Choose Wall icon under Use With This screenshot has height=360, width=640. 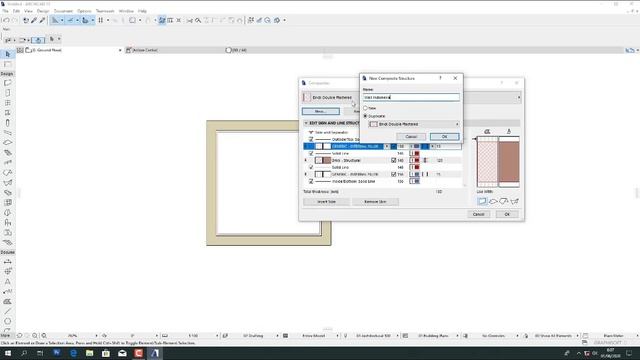[x=482, y=201]
